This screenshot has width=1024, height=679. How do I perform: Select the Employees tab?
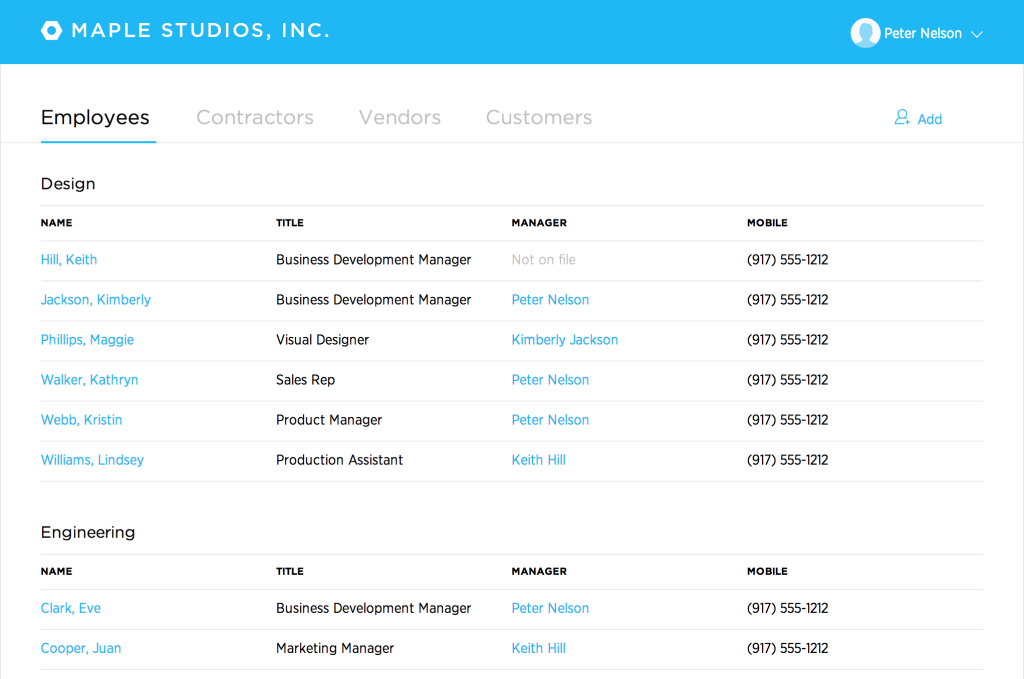click(x=96, y=117)
